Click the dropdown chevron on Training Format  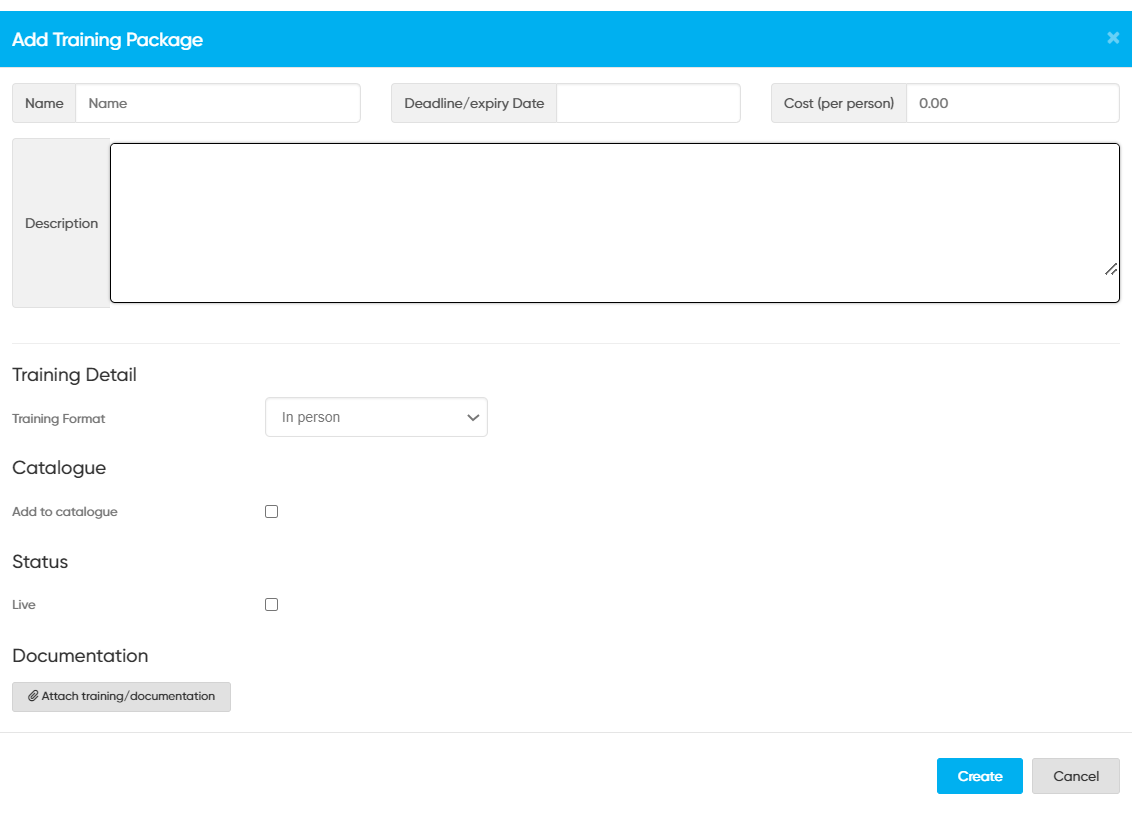pos(472,417)
